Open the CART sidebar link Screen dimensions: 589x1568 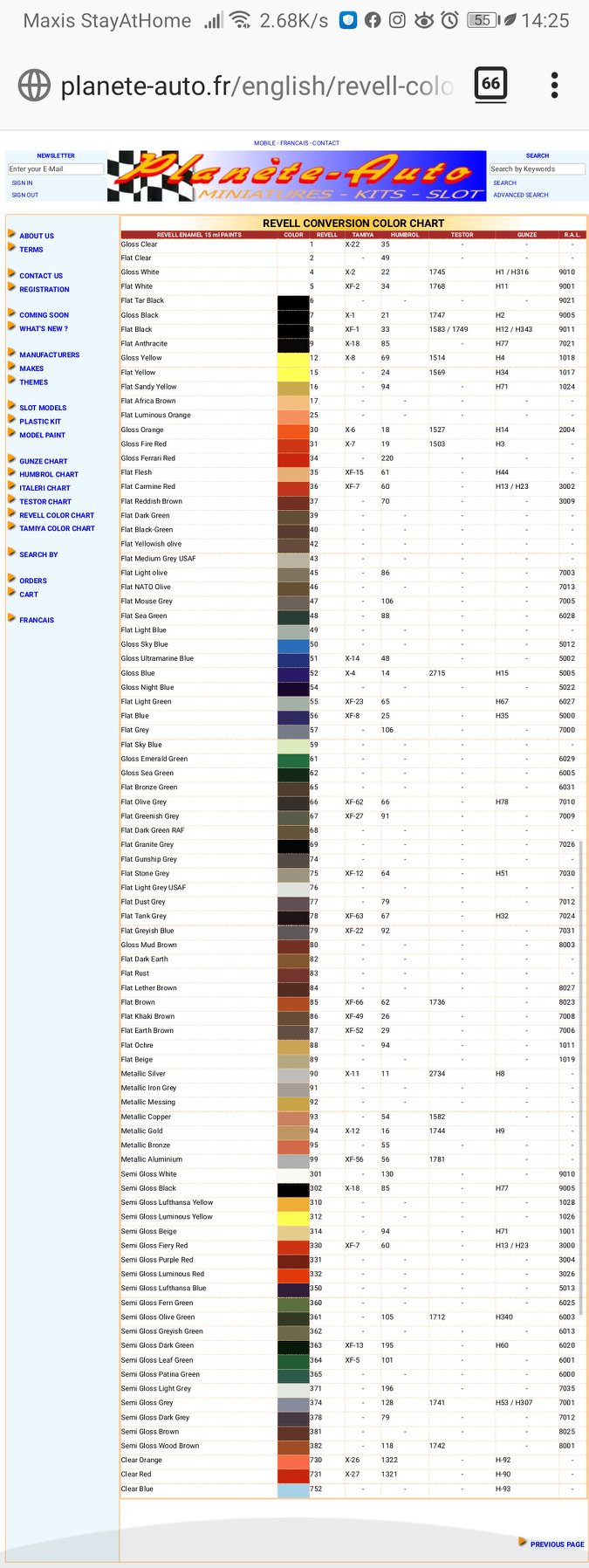[x=29, y=594]
